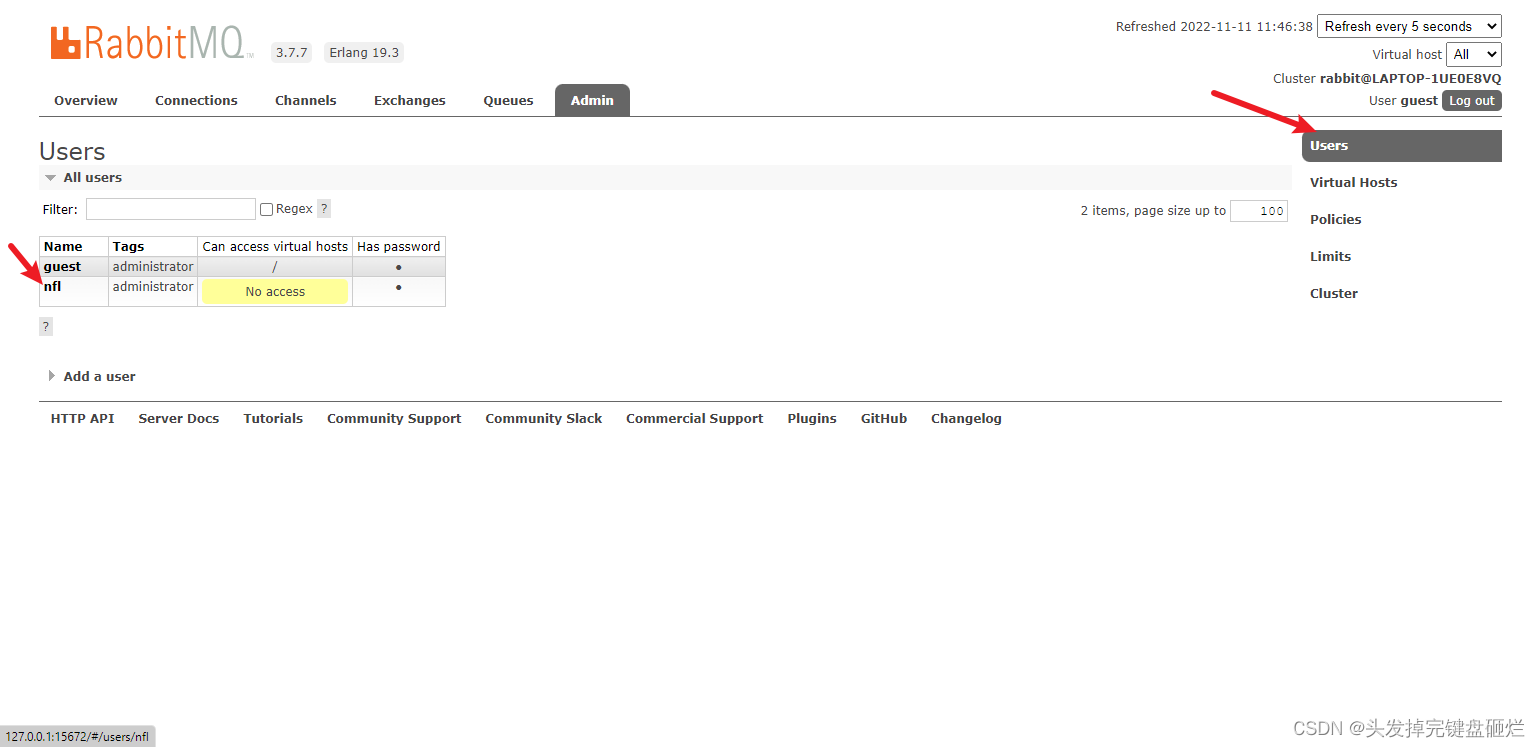Open the nfl user details
This screenshot has height=747, width=1540.
(x=53, y=287)
